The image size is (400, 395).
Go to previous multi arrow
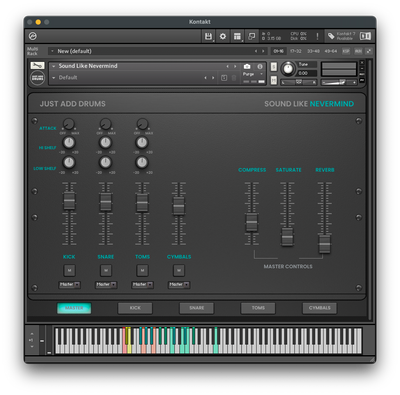click(256, 51)
